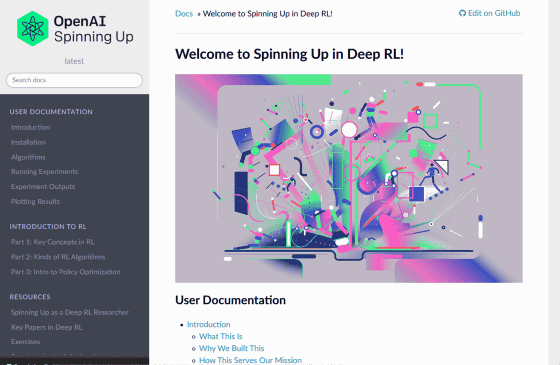Click the OpenAI Spinning Up hexagon logo

(x=32, y=29)
